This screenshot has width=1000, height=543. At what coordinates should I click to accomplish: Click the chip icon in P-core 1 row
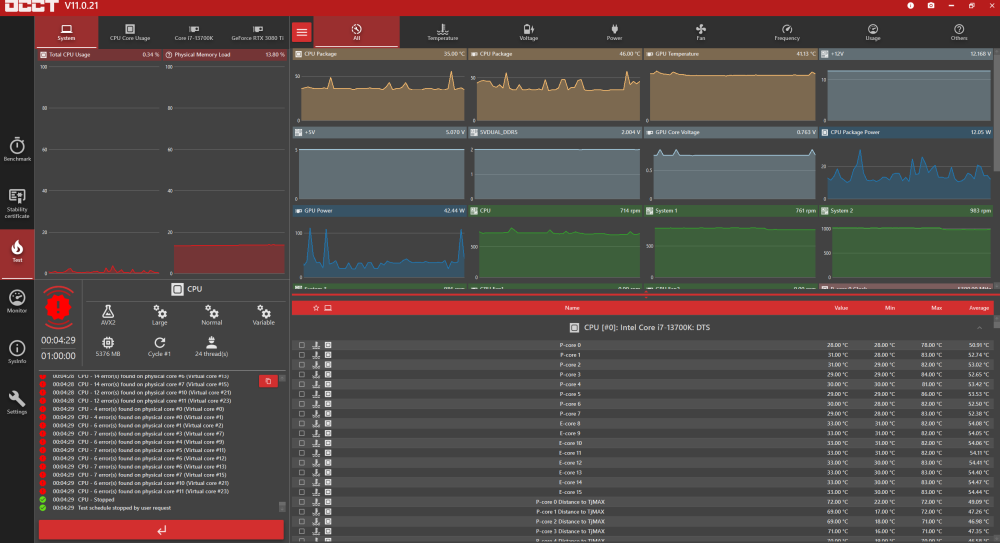[328, 355]
